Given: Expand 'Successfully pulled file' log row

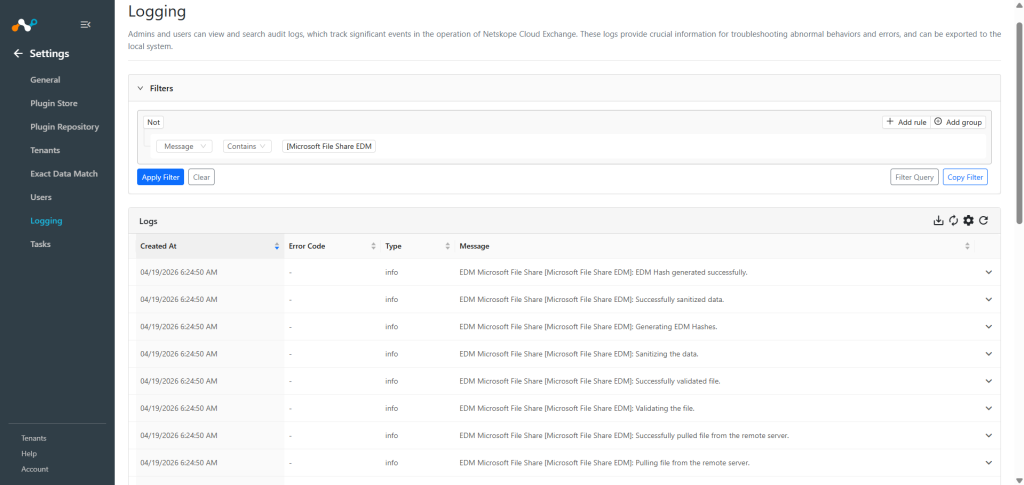Looking at the screenshot, I should pyautogui.click(x=988, y=435).
